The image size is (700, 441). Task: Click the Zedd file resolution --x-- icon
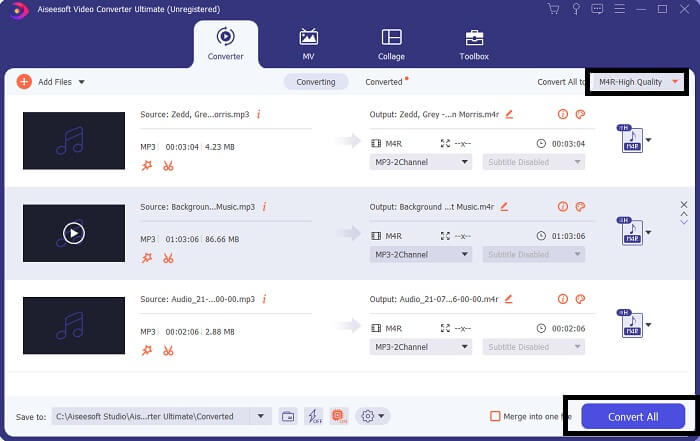coord(446,143)
